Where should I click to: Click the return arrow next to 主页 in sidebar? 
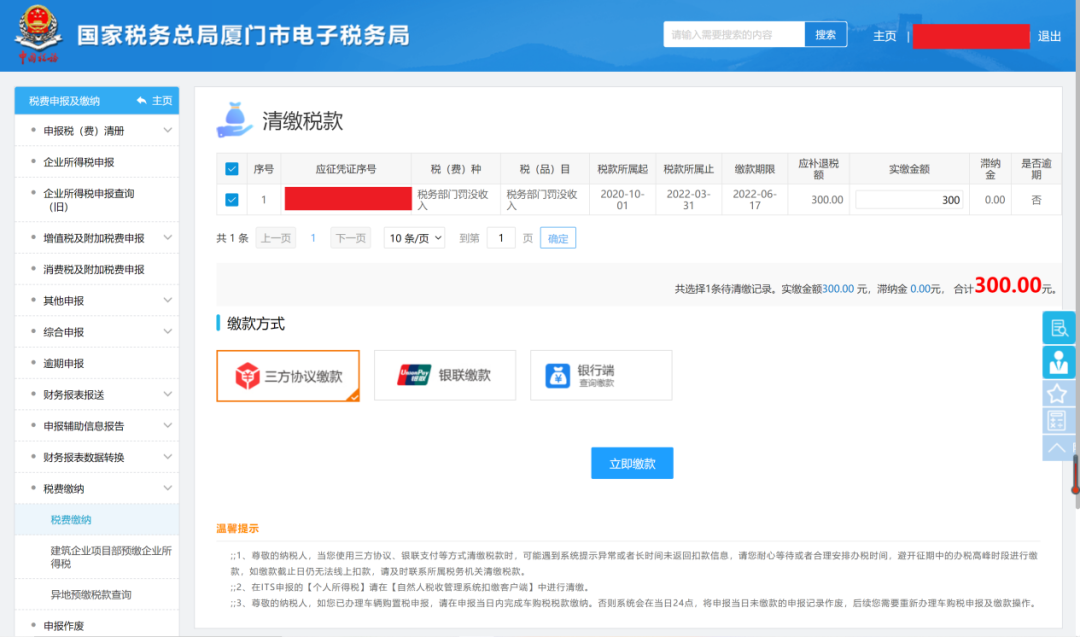pos(141,101)
